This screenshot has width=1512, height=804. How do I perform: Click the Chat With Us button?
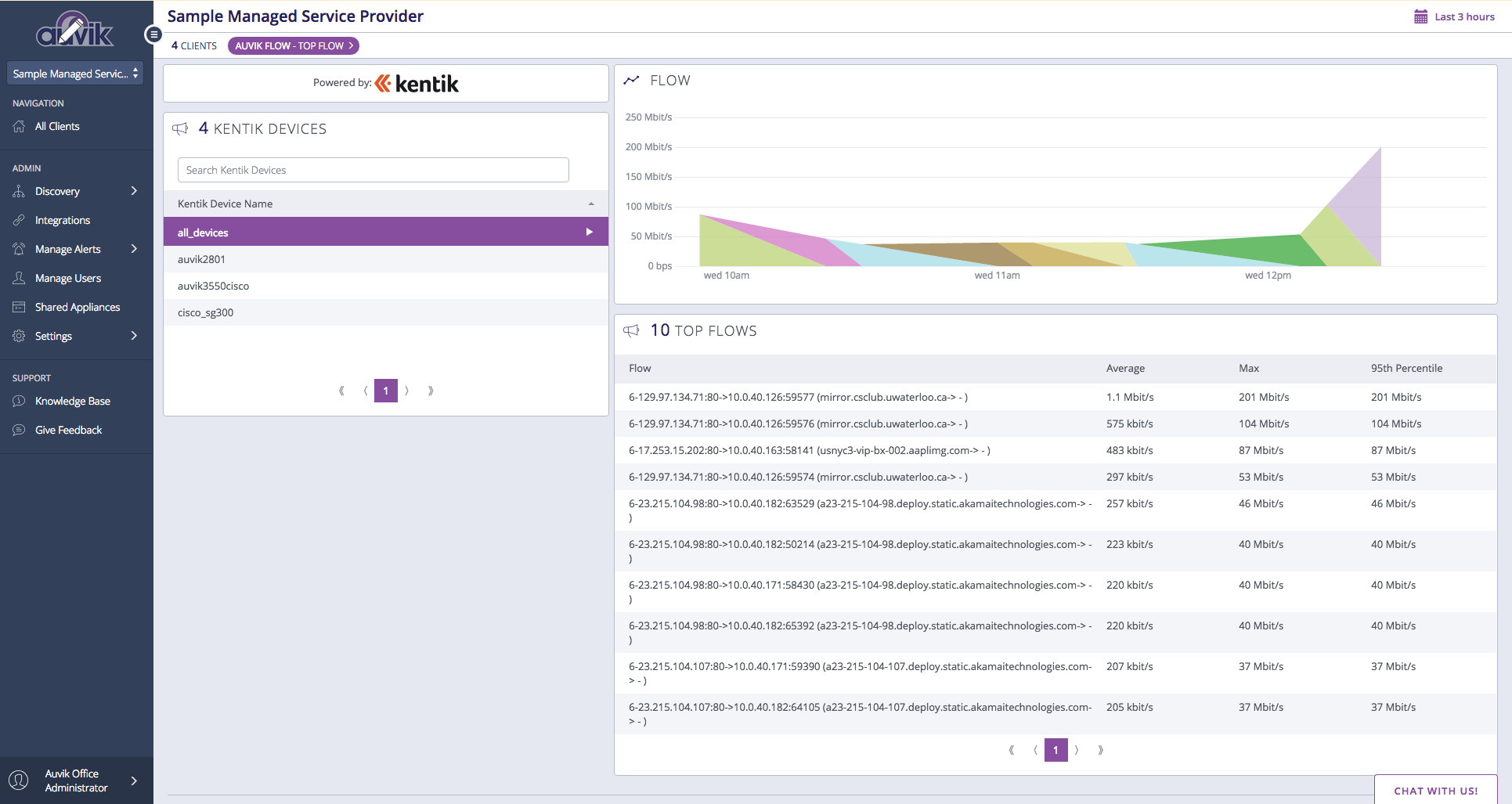pos(1435,791)
